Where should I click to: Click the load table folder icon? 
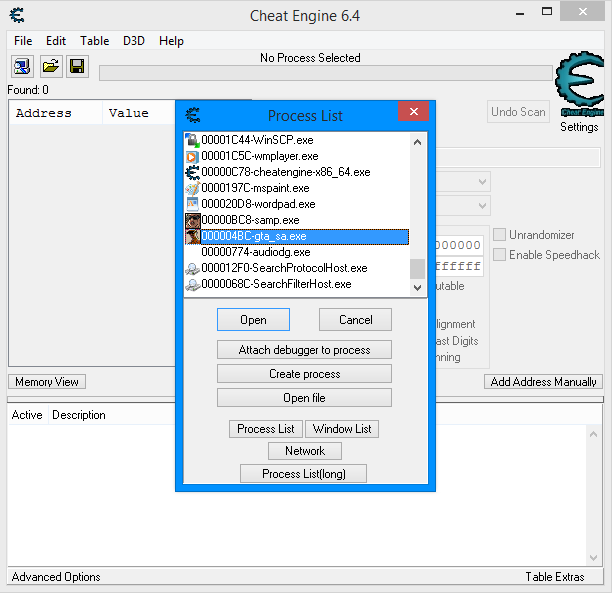pyautogui.click(x=51, y=66)
